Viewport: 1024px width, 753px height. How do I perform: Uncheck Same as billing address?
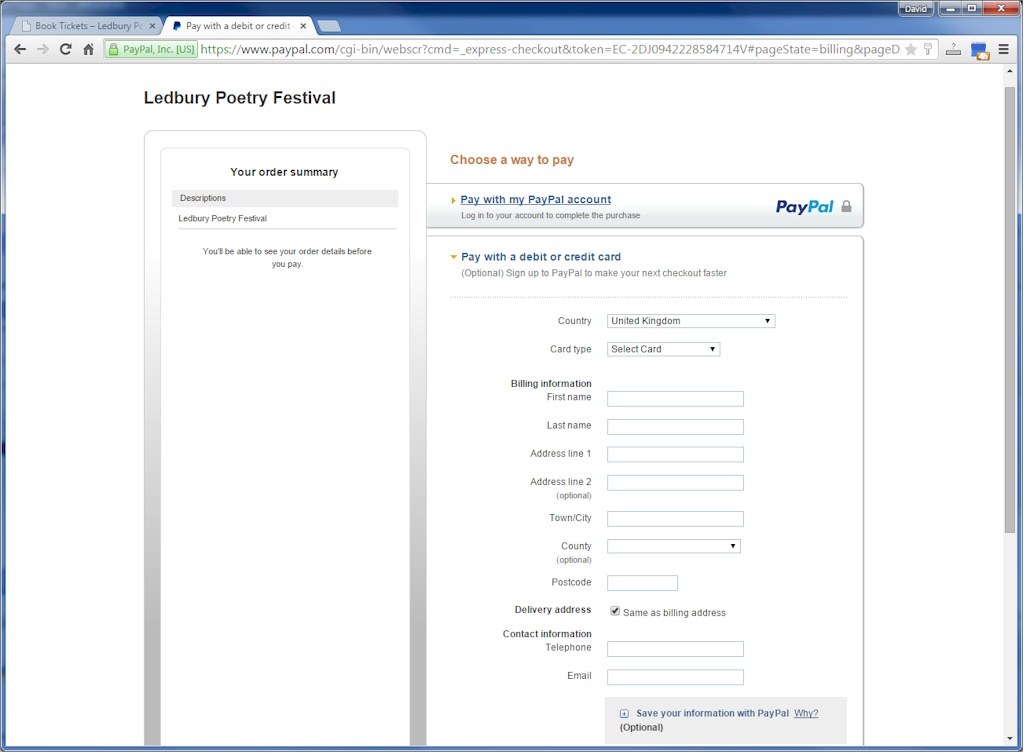[x=615, y=611]
